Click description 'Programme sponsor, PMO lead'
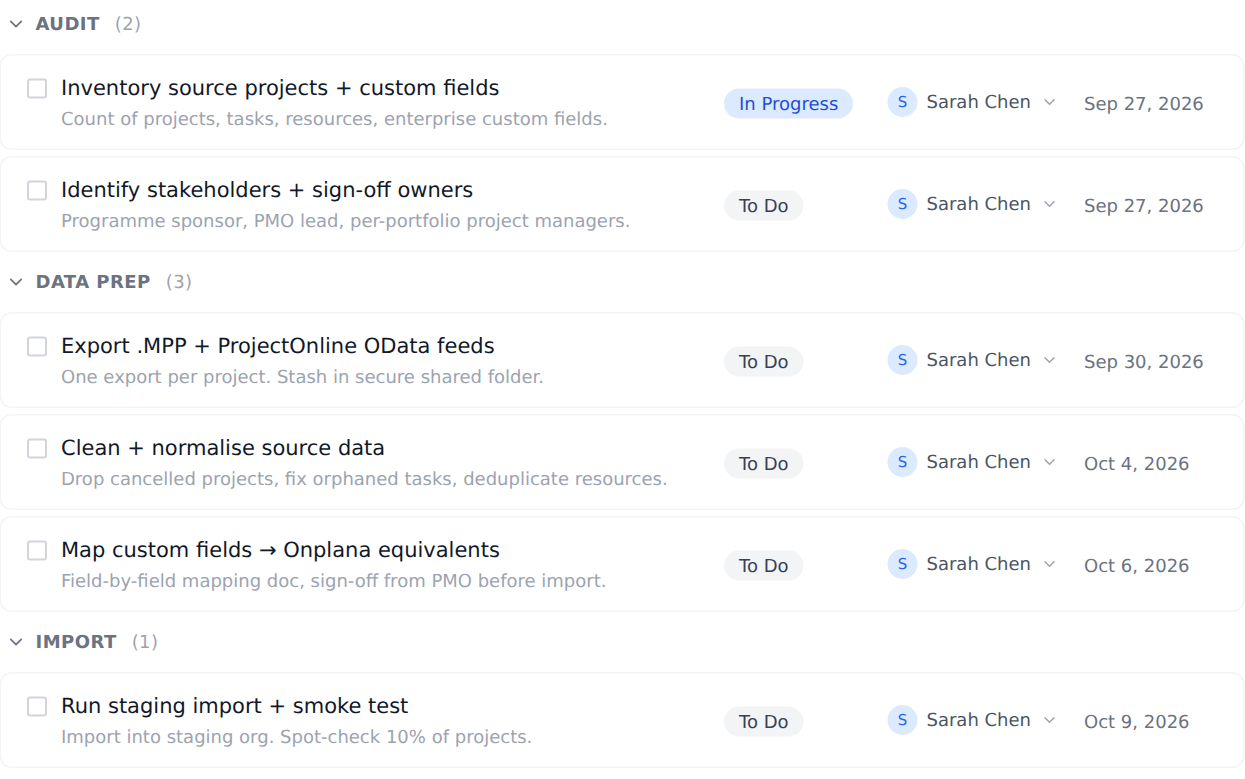This screenshot has height=779, width=1245. 345,221
